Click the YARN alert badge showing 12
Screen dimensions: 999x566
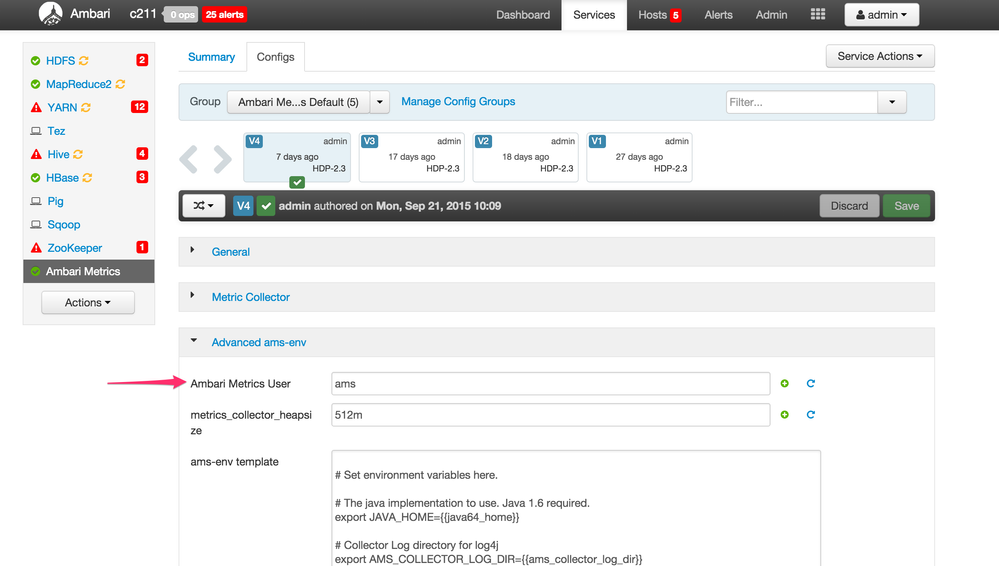139,106
